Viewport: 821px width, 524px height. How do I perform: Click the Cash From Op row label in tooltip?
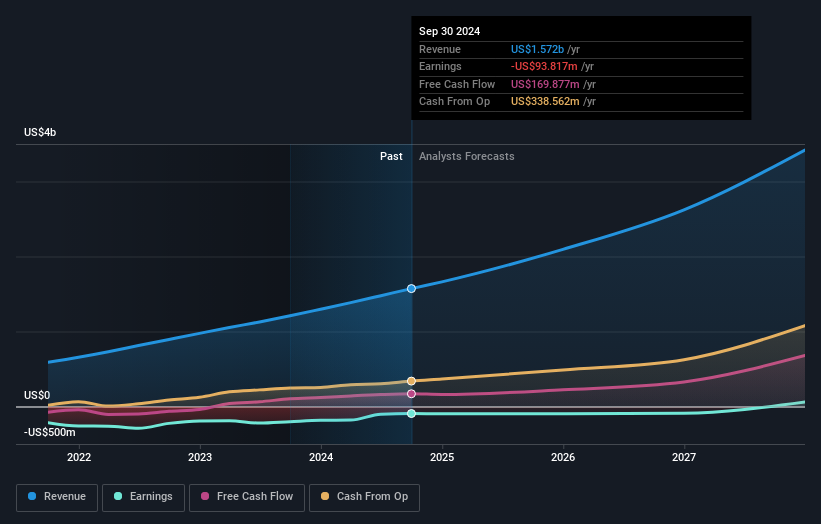[454, 102]
